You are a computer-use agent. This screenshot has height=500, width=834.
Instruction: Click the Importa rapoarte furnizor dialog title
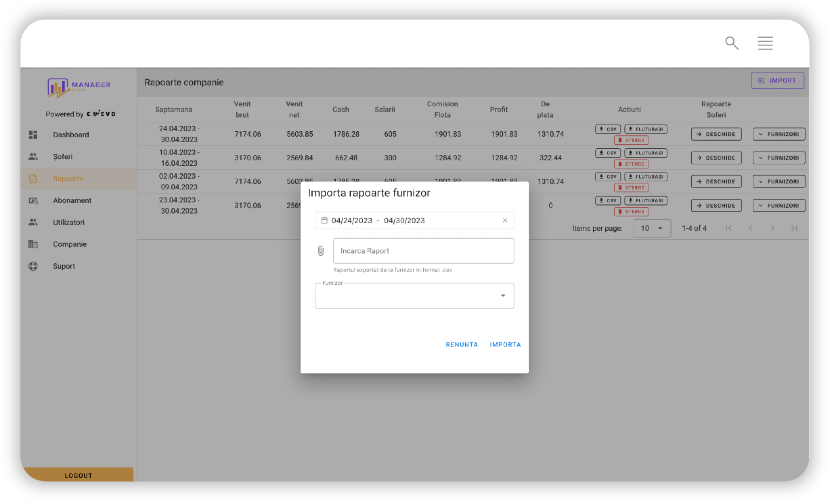click(369, 193)
